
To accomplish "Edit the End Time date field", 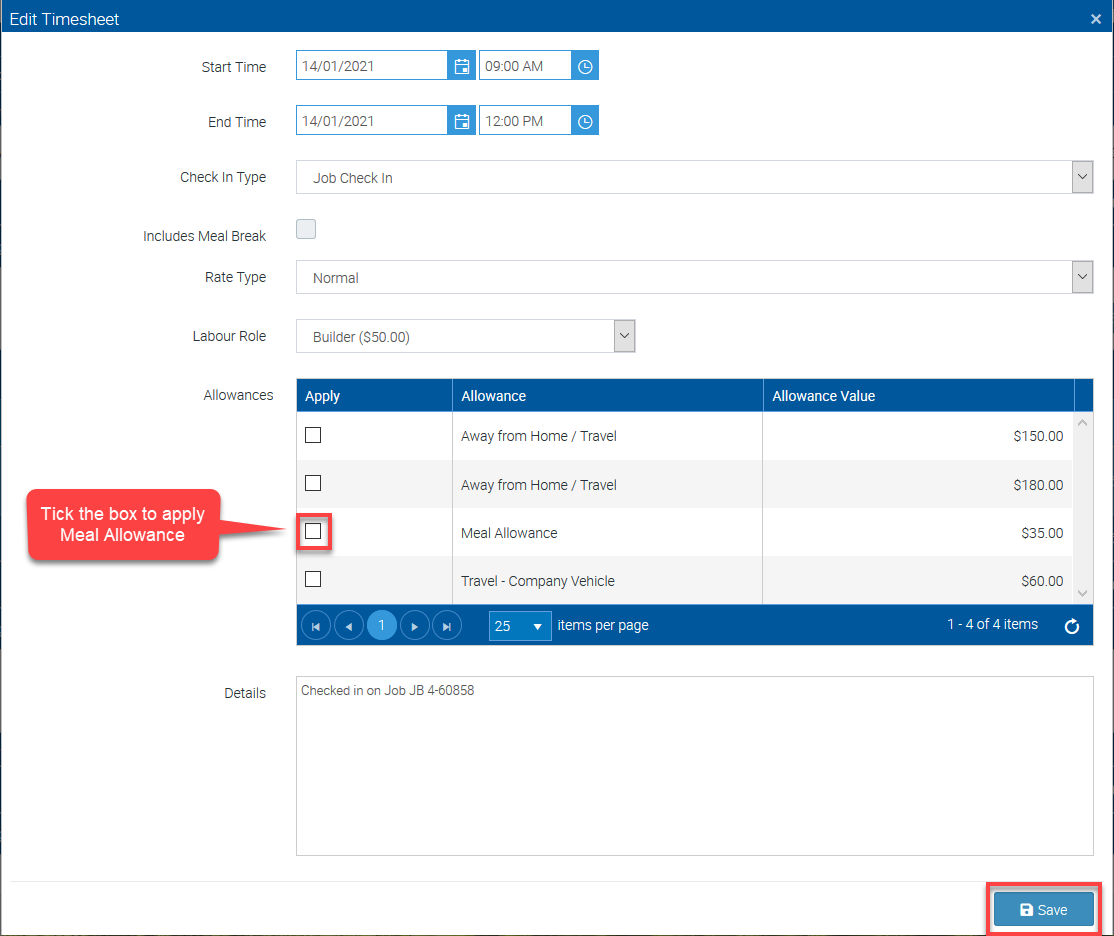I will tap(372, 121).
